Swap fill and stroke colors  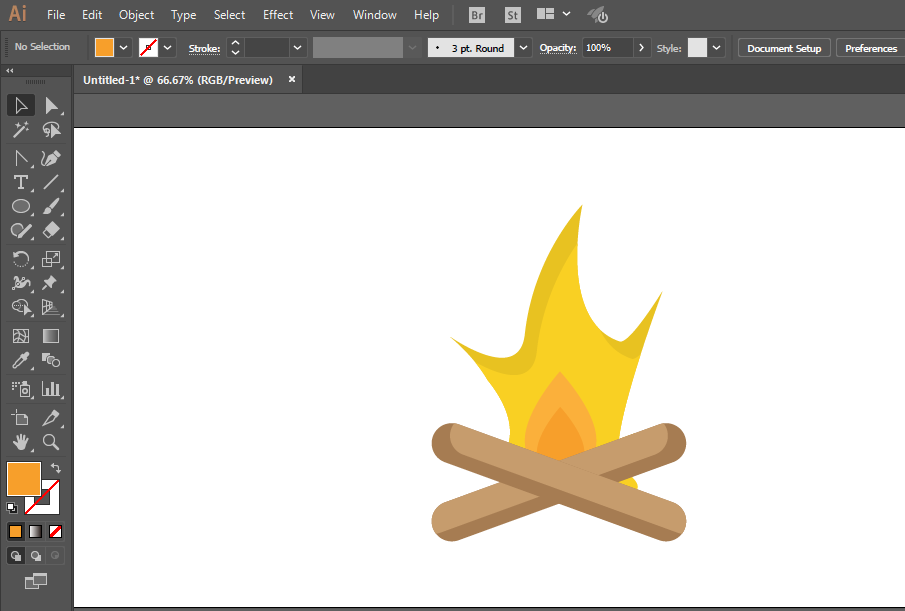(x=55, y=468)
